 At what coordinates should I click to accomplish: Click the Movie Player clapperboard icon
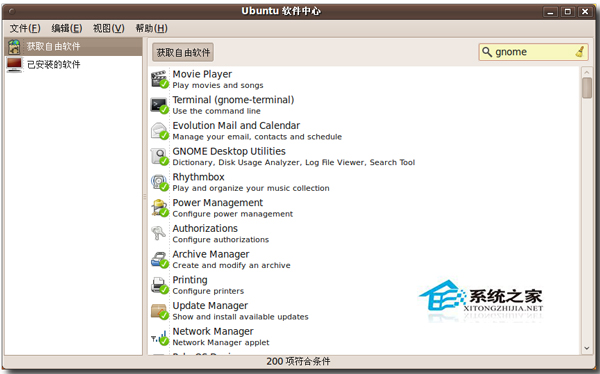tap(159, 79)
